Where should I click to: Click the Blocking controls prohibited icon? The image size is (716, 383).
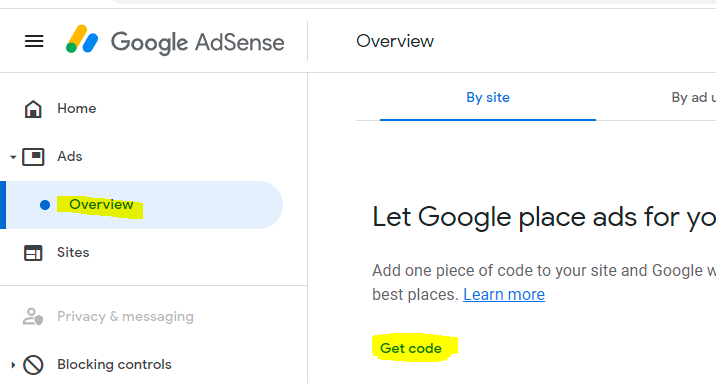coord(33,365)
